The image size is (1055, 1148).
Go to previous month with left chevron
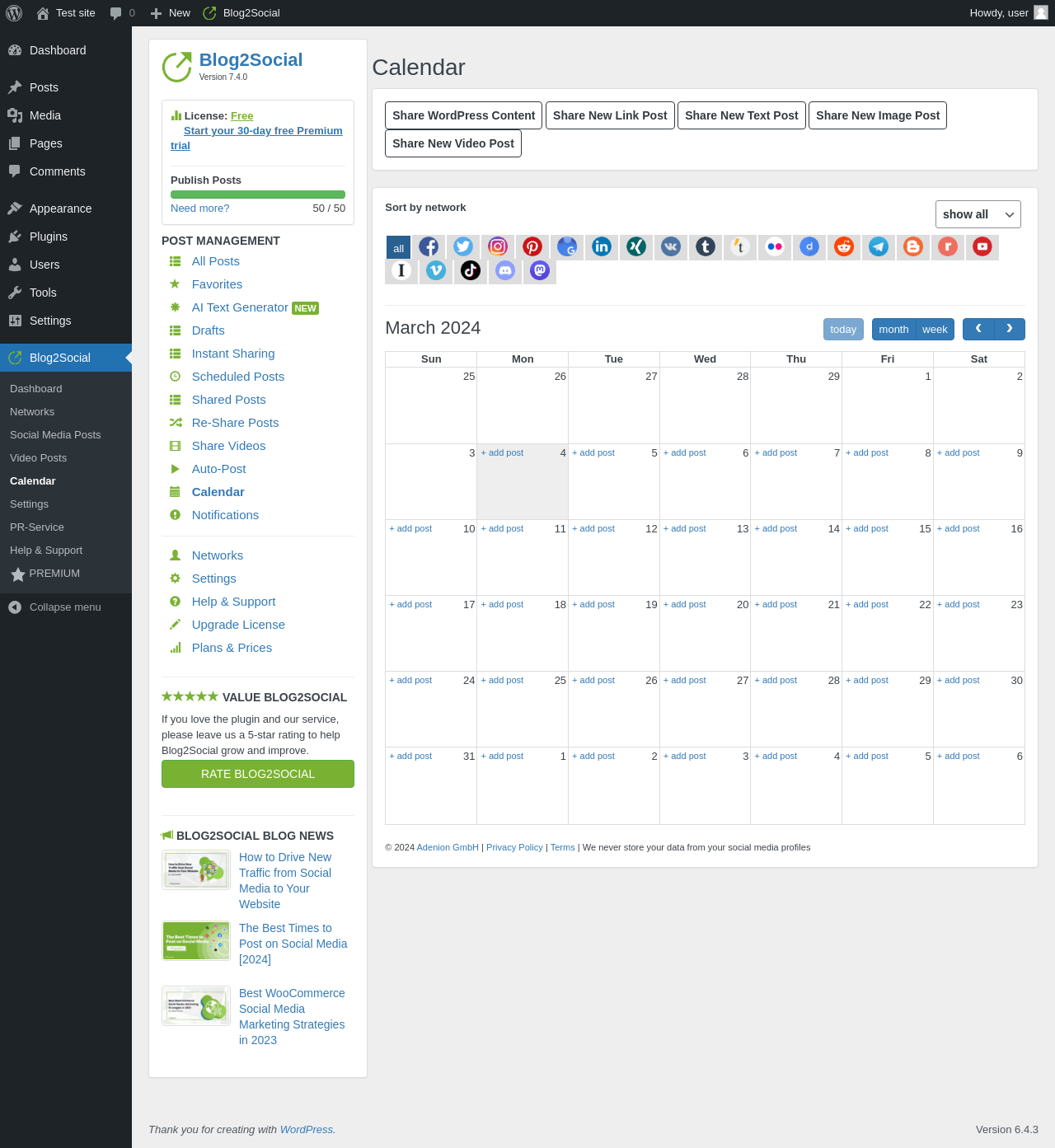pyautogui.click(x=978, y=329)
